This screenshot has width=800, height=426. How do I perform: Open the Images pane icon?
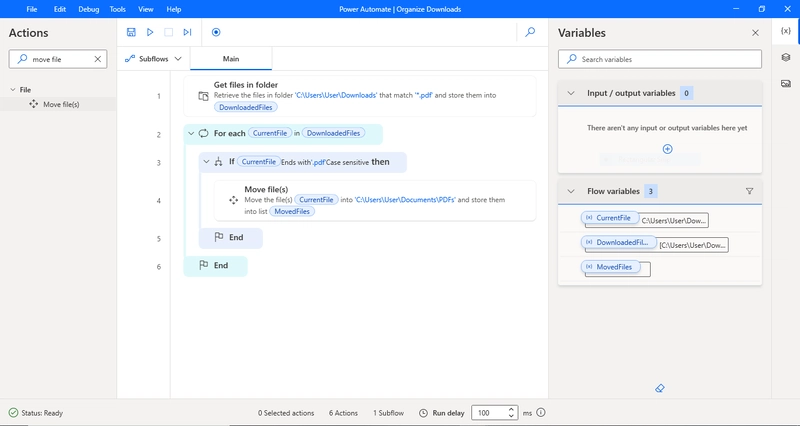click(x=786, y=83)
